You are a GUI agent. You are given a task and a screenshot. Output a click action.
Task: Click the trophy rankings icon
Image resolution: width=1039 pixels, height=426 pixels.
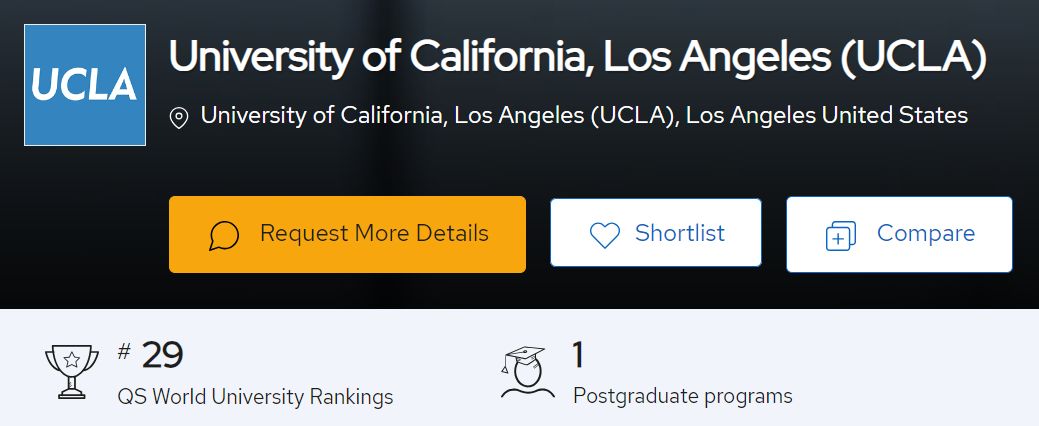(x=72, y=372)
